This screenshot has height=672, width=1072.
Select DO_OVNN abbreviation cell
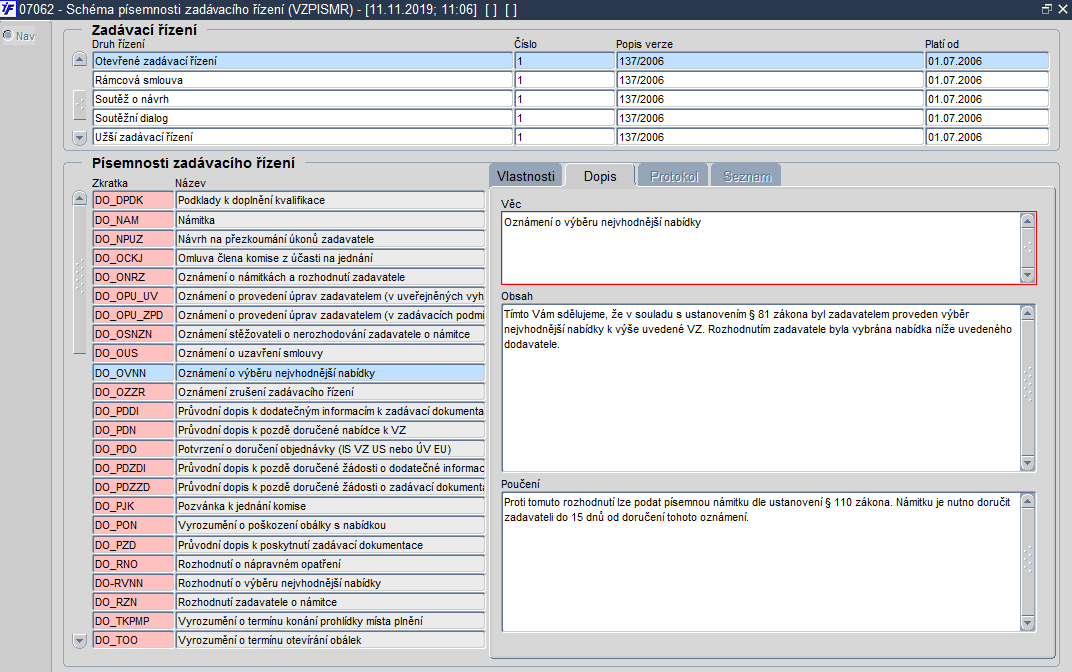point(133,373)
